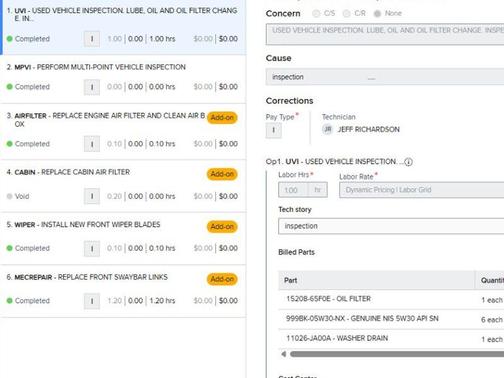Click the Part column header
Screen dimensions: 504x378
[377, 280]
